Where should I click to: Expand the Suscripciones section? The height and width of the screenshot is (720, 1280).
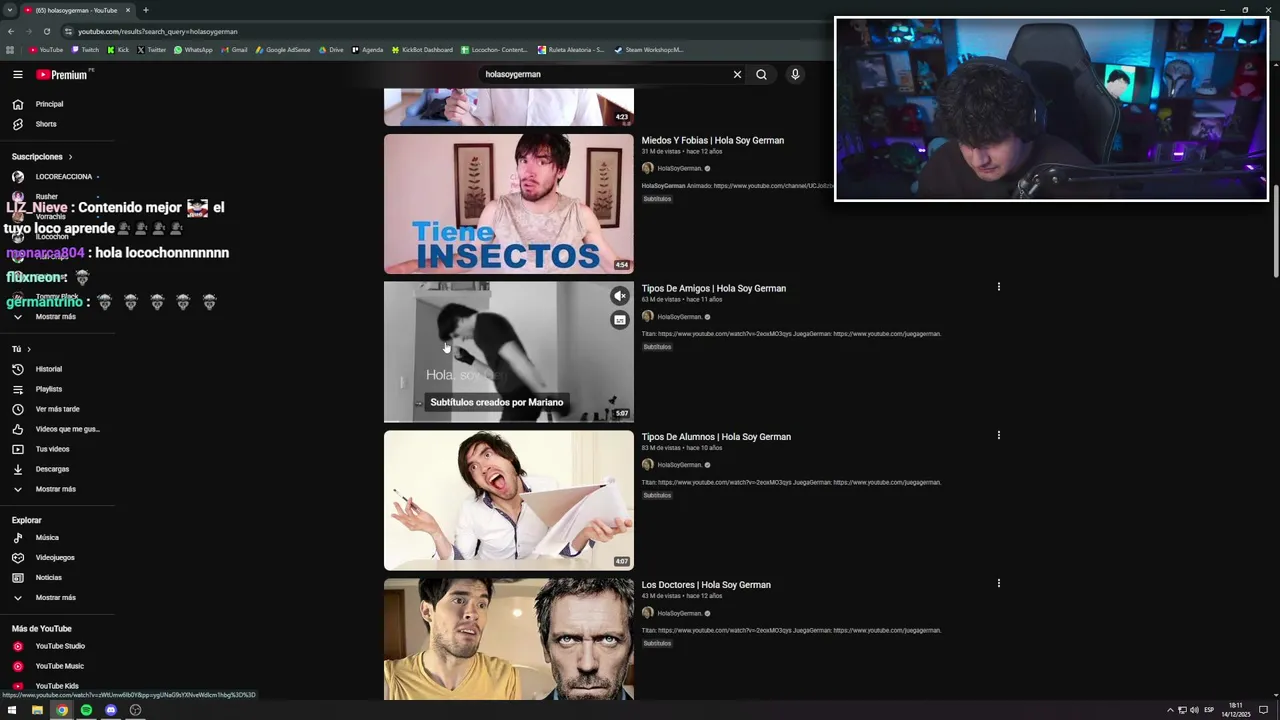click(x=42, y=157)
